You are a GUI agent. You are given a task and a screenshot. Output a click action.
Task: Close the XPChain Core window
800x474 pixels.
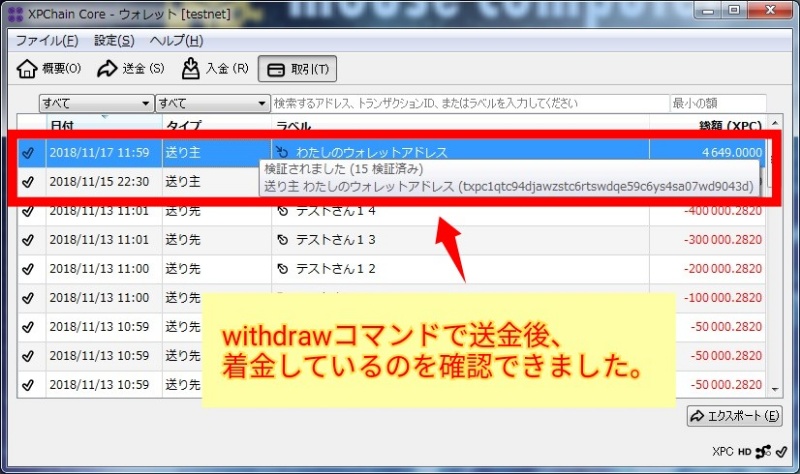pos(770,11)
